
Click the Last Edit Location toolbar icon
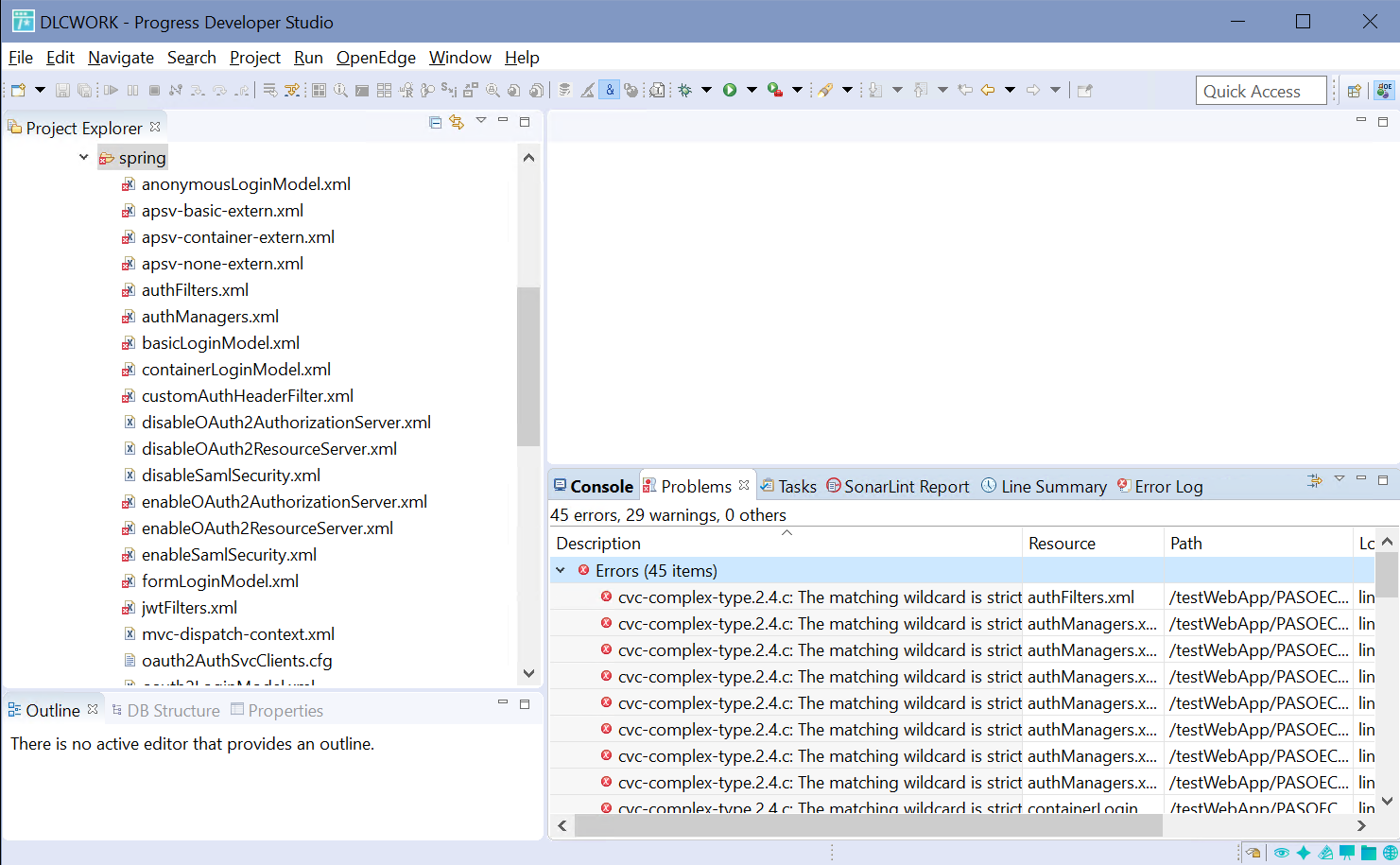click(965, 91)
